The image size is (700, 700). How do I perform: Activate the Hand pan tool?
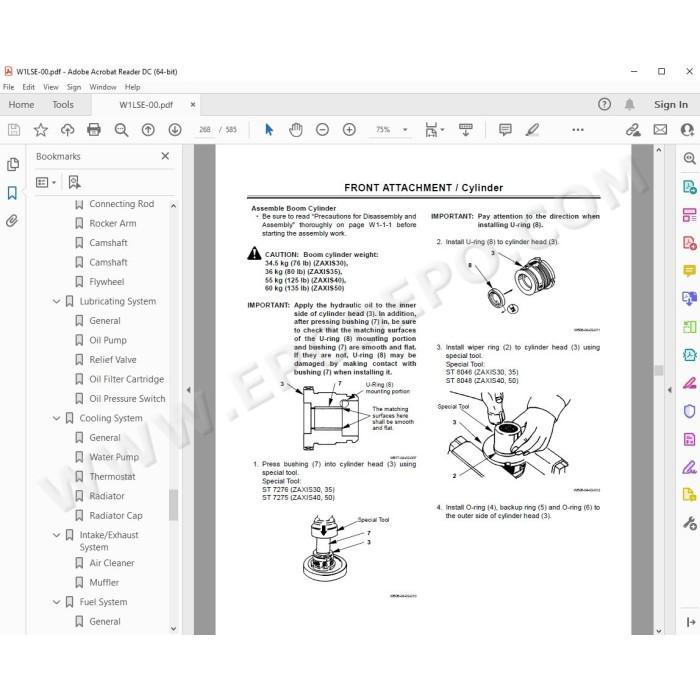coord(296,130)
